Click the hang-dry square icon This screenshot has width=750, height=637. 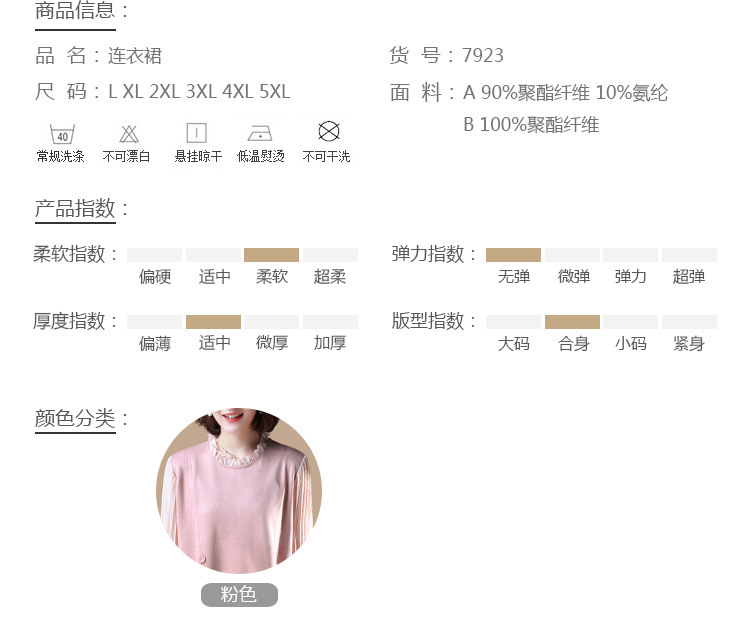[x=197, y=133]
